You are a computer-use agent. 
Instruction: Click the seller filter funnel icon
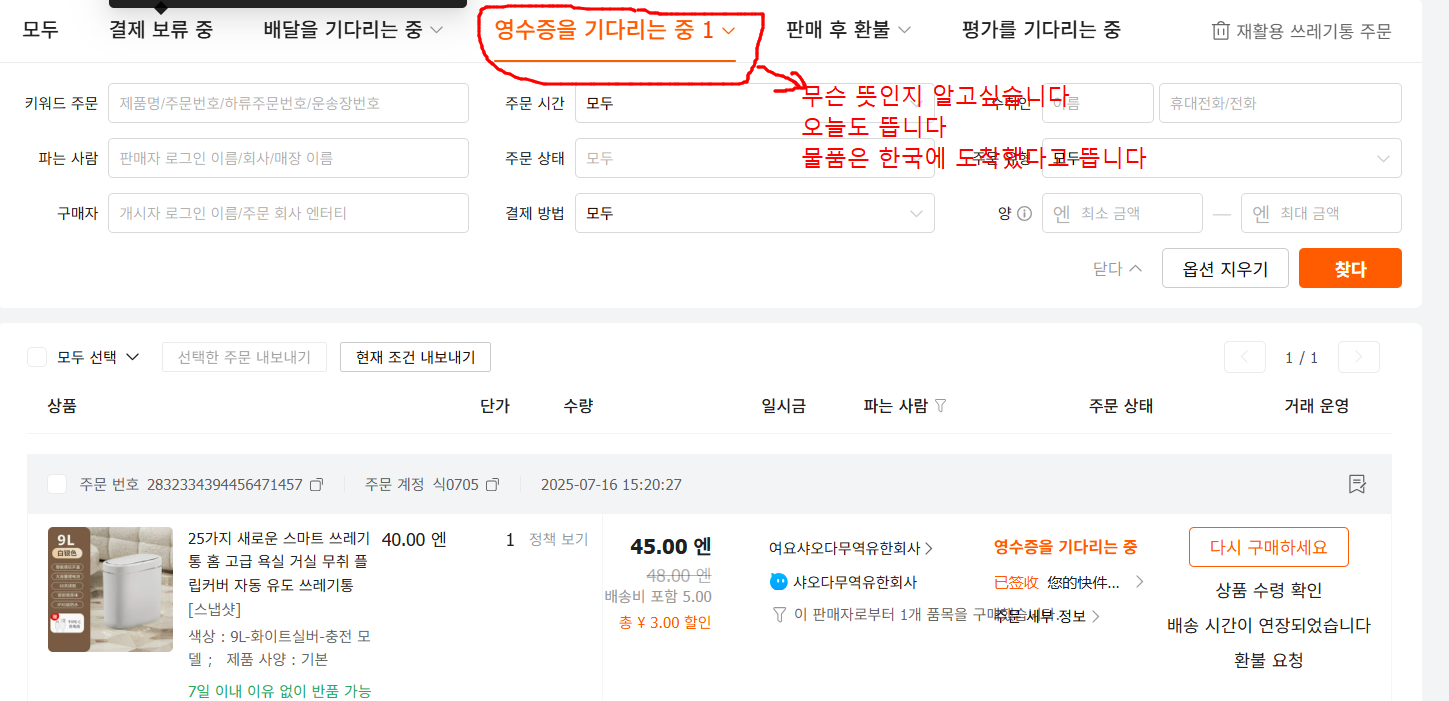(940, 406)
